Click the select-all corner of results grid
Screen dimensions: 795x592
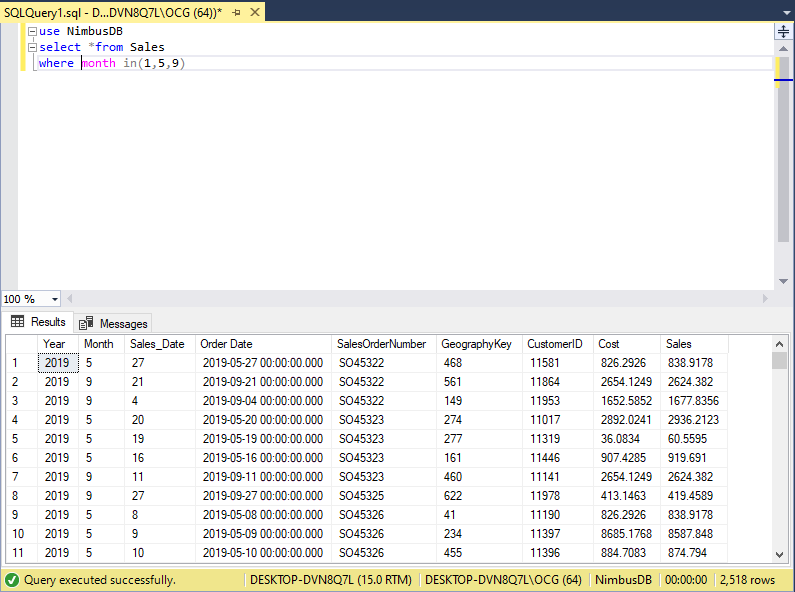tap(22, 344)
